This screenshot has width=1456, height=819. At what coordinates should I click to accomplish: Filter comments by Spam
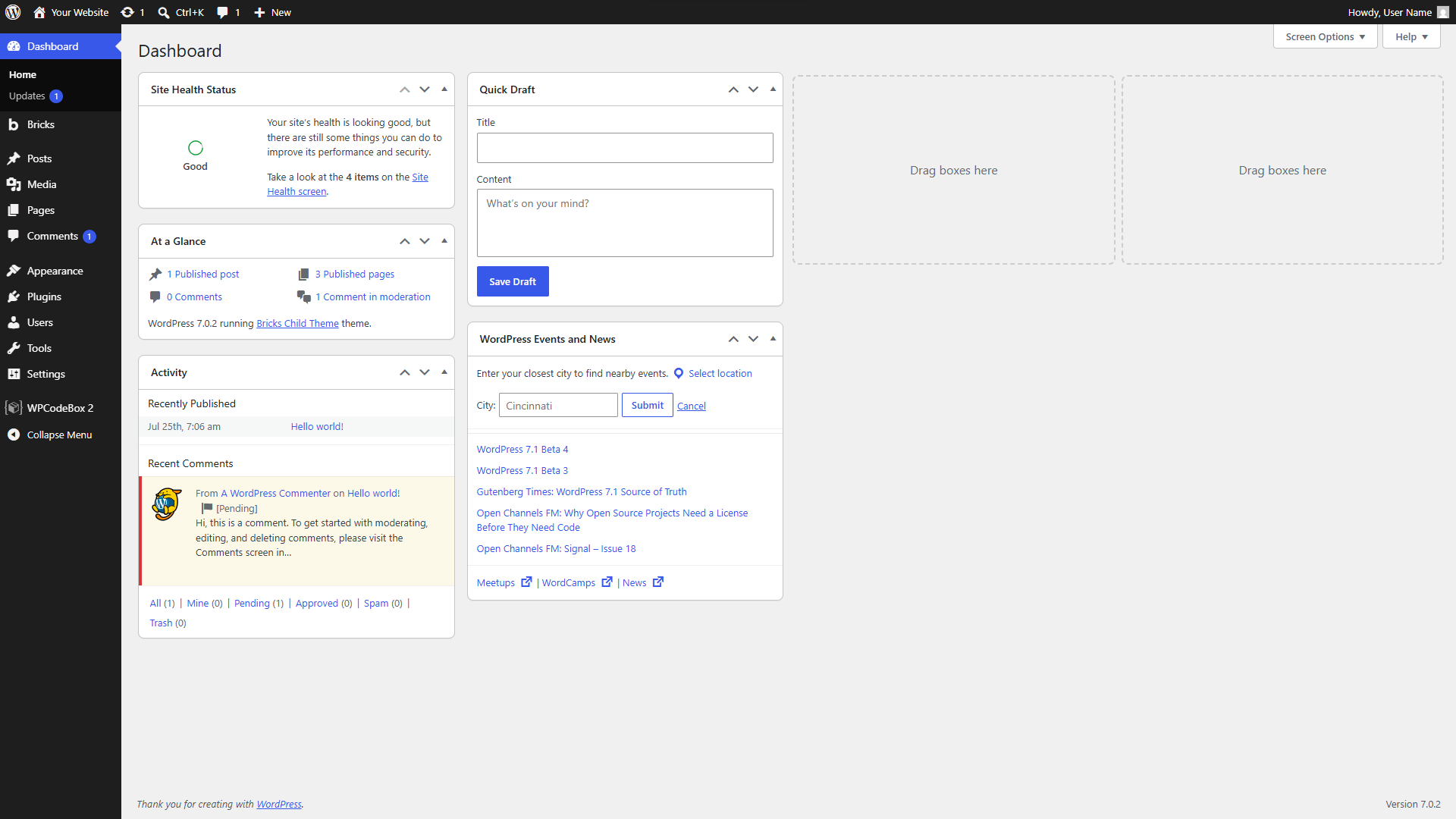pos(376,604)
